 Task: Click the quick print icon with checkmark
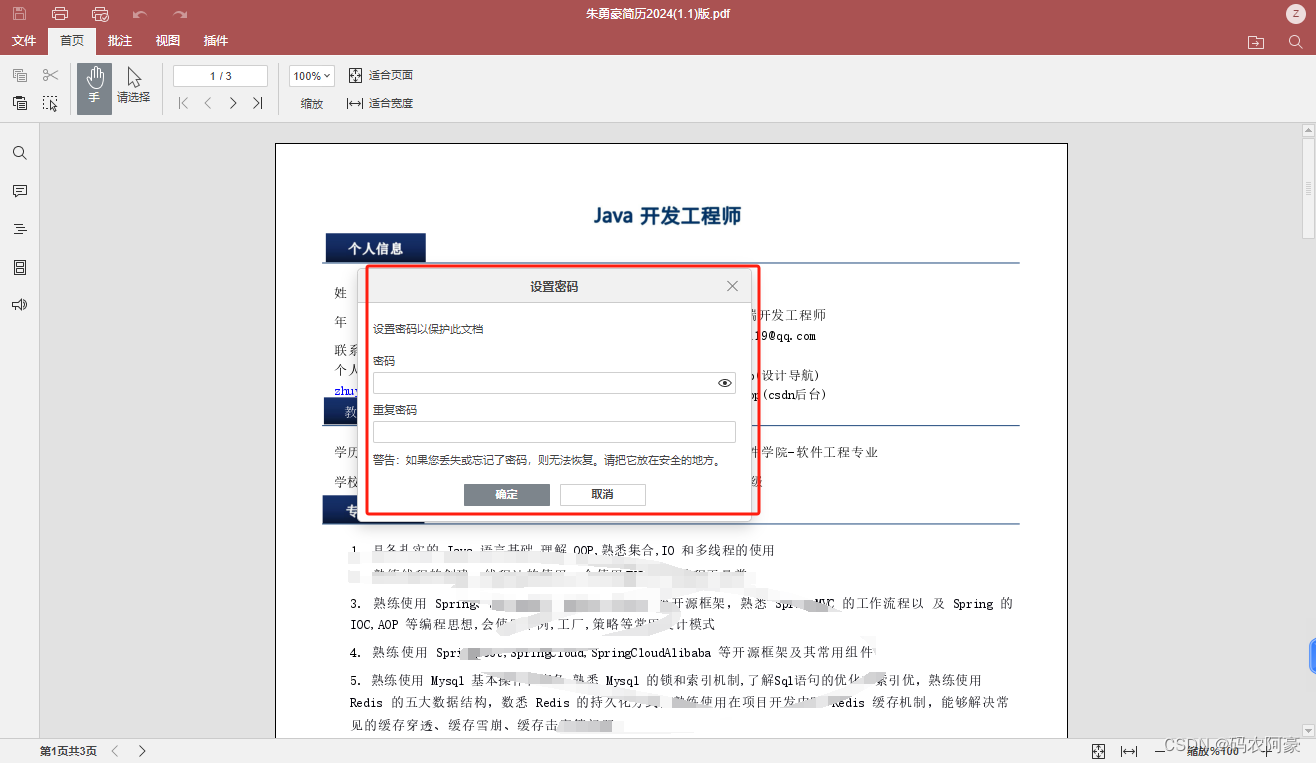[100, 14]
